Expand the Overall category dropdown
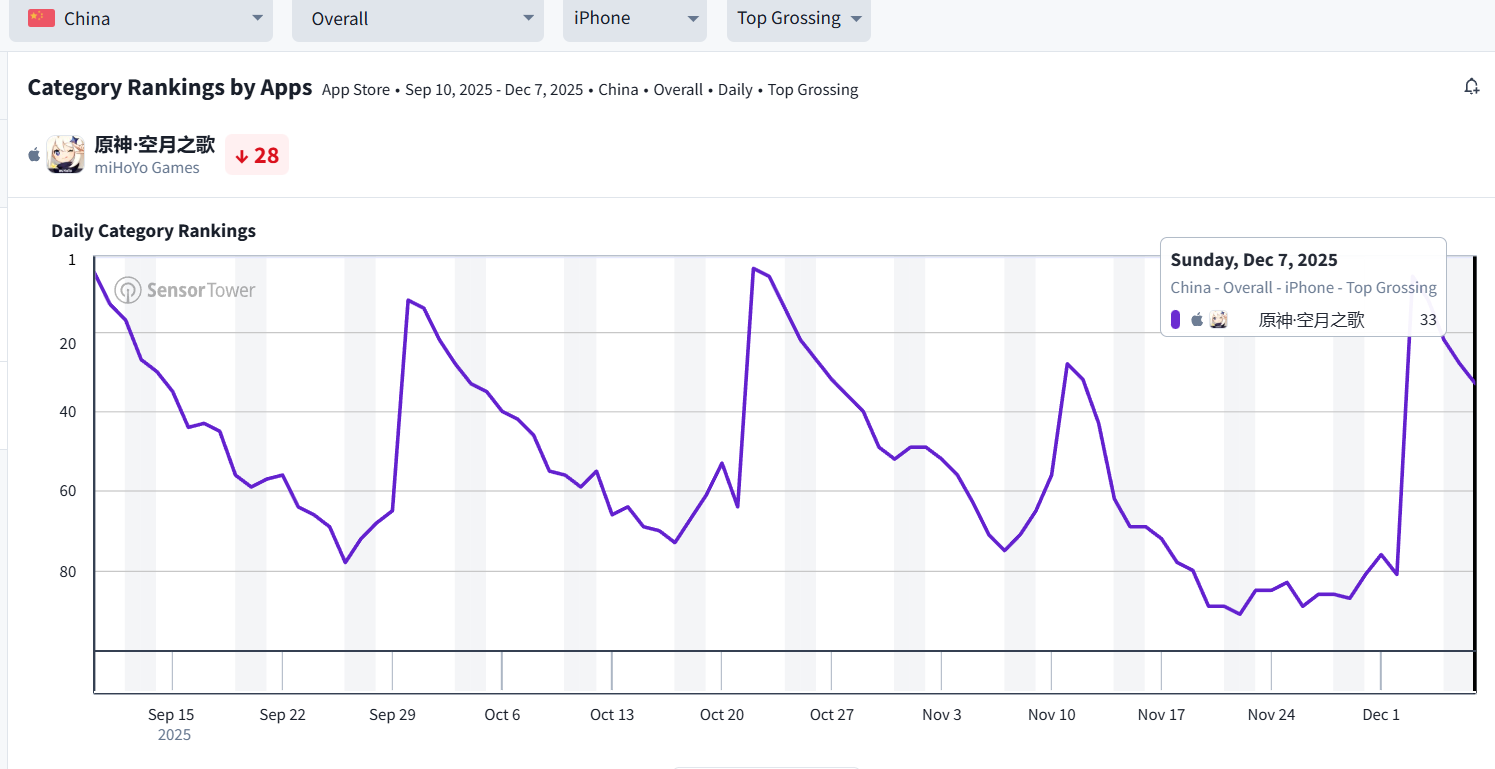This screenshot has height=769, width=1495. click(418, 19)
